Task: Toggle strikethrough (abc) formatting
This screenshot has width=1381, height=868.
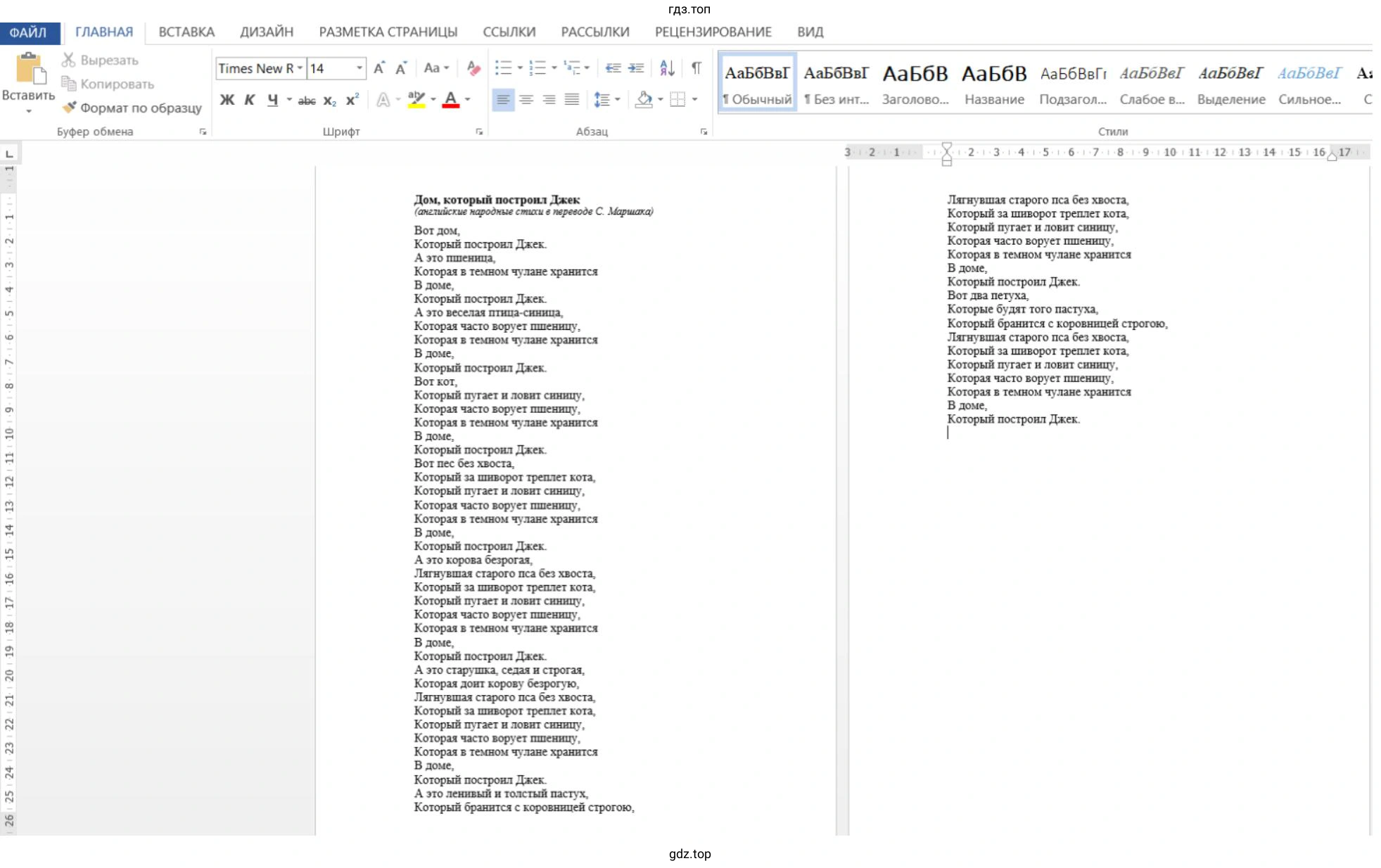Action: (x=307, y=101)
